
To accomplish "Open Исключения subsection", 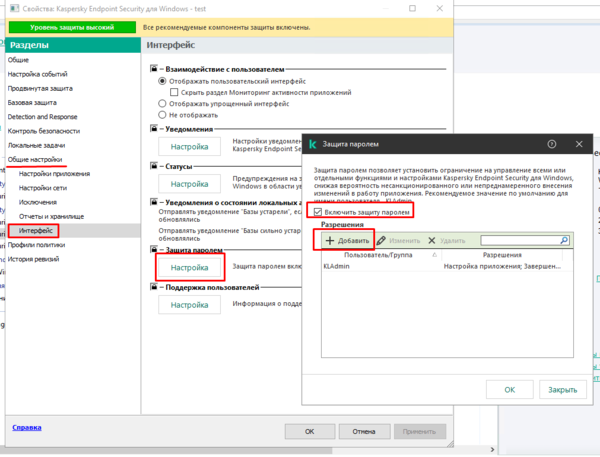I will 38,202.
